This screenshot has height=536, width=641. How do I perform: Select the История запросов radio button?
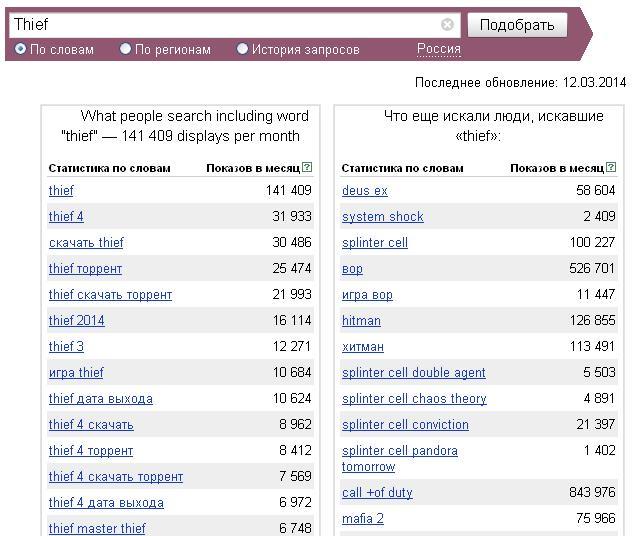pos(242,49)
